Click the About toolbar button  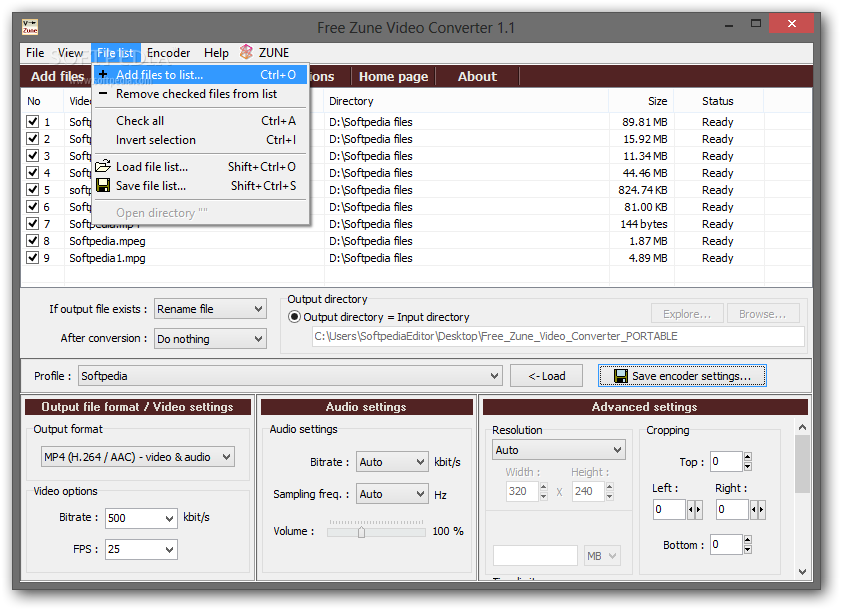click(x=477, y=76)
